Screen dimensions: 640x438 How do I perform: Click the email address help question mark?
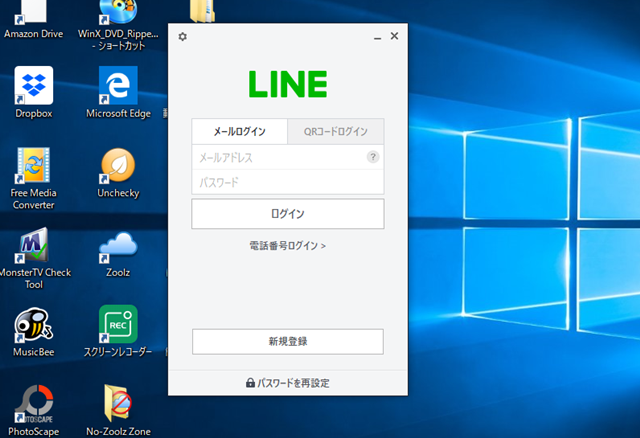[x=373, y=157]
